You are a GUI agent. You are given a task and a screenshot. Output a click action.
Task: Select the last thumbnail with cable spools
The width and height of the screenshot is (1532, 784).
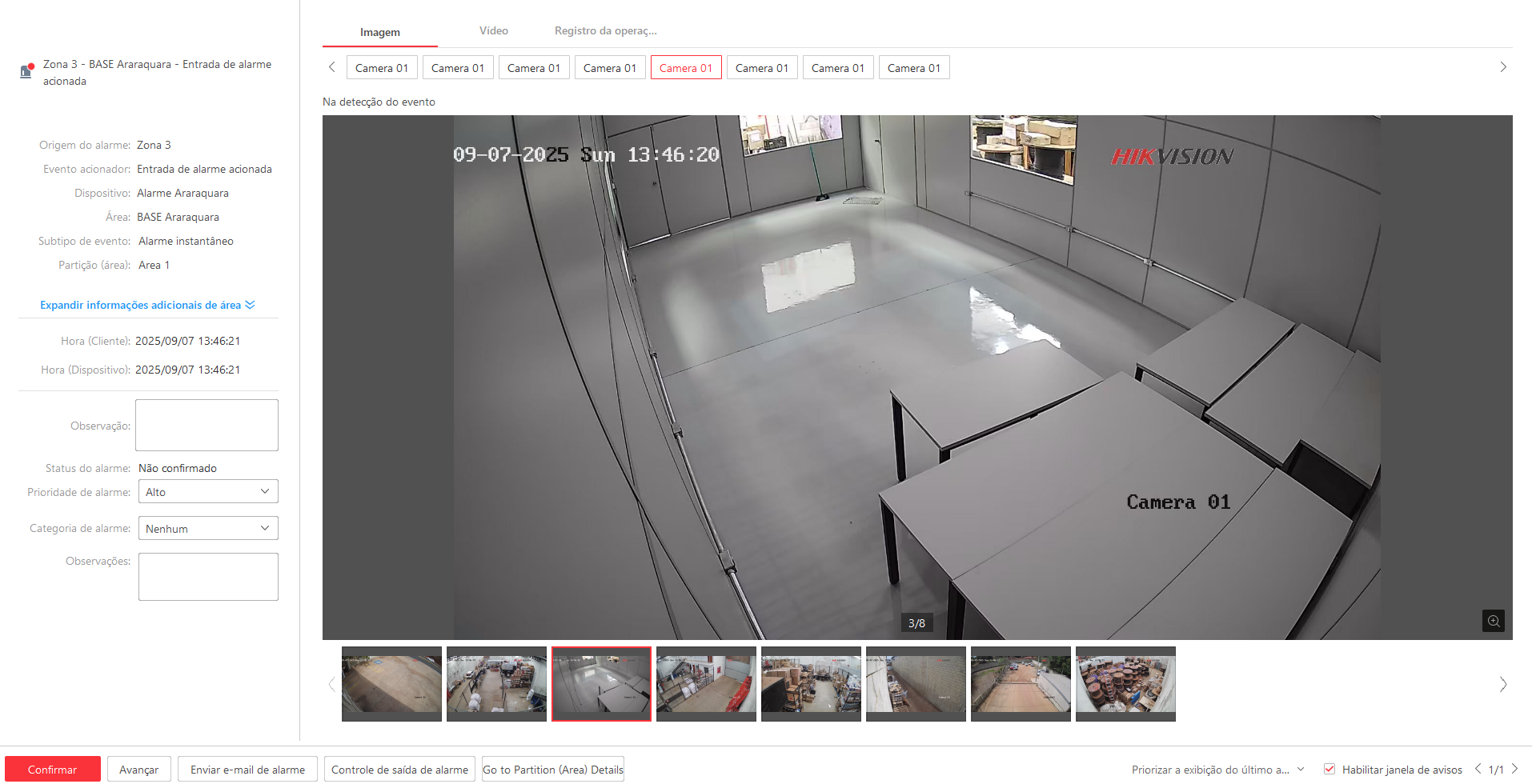(x=1125, y=683)
